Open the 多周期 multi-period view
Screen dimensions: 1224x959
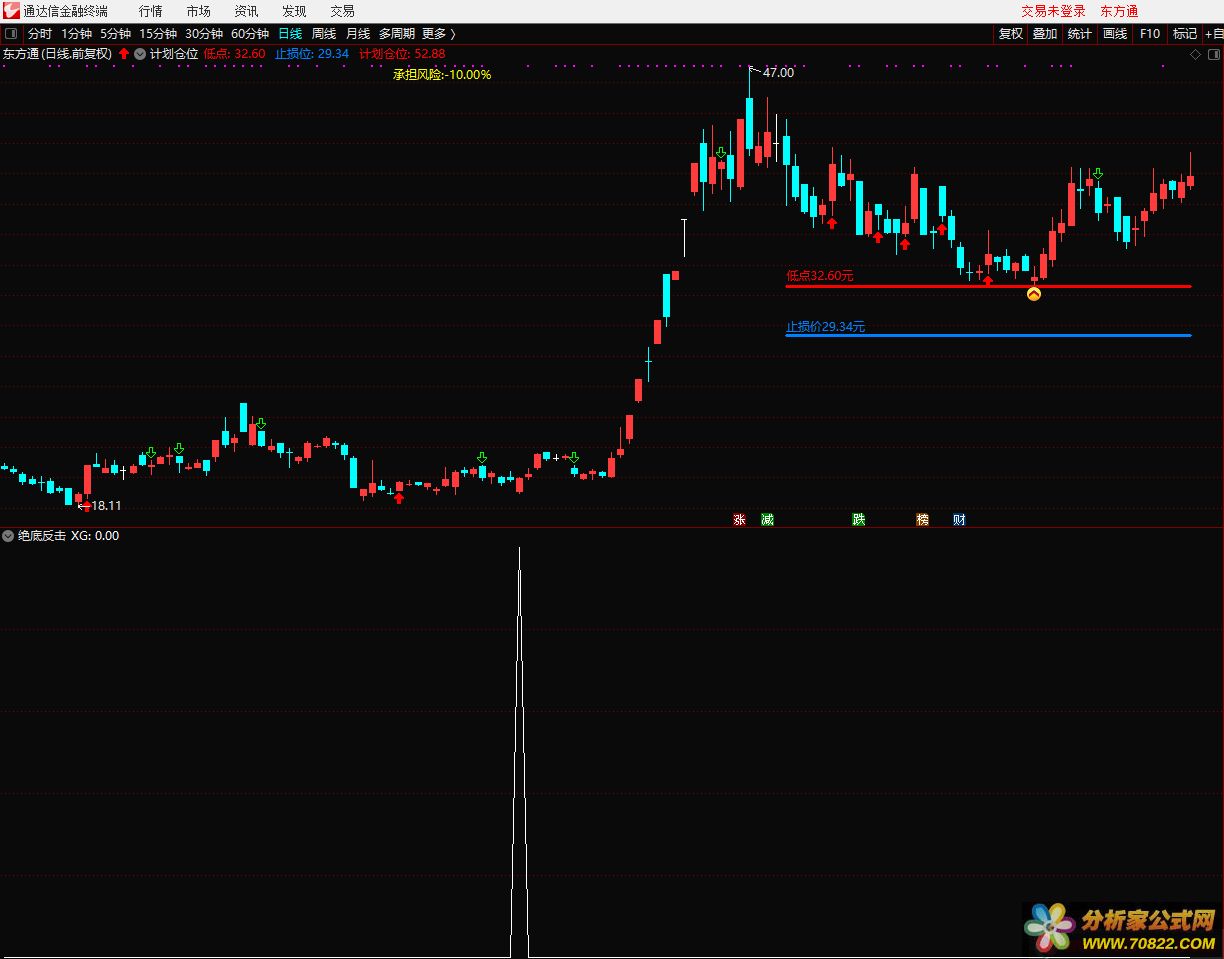396,34
